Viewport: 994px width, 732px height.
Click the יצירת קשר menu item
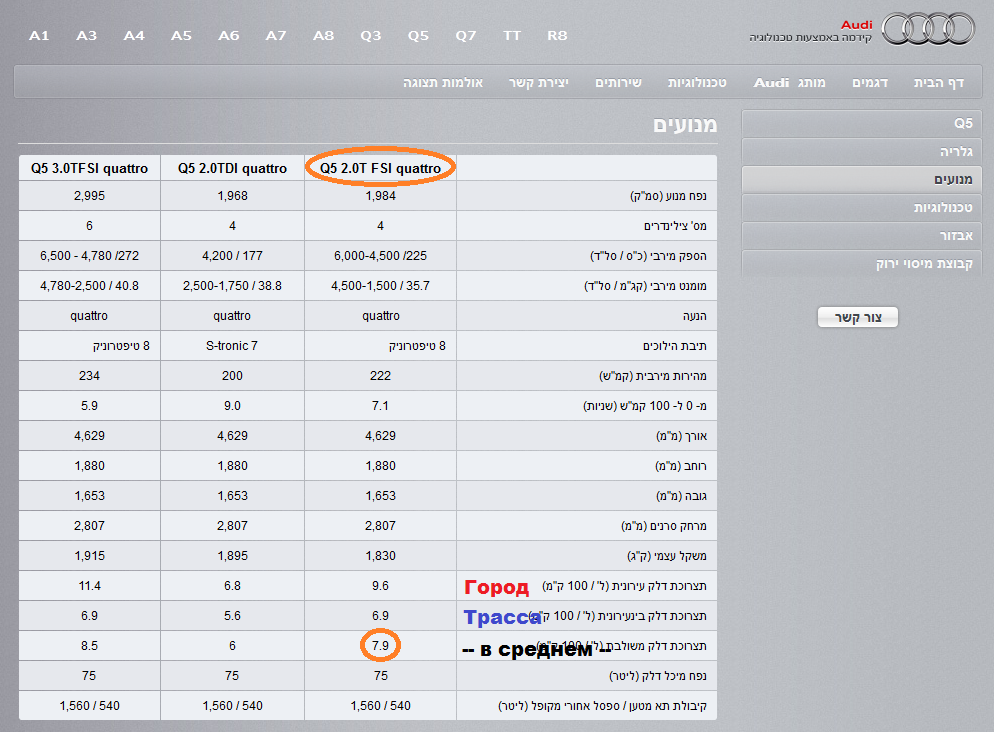539,82
